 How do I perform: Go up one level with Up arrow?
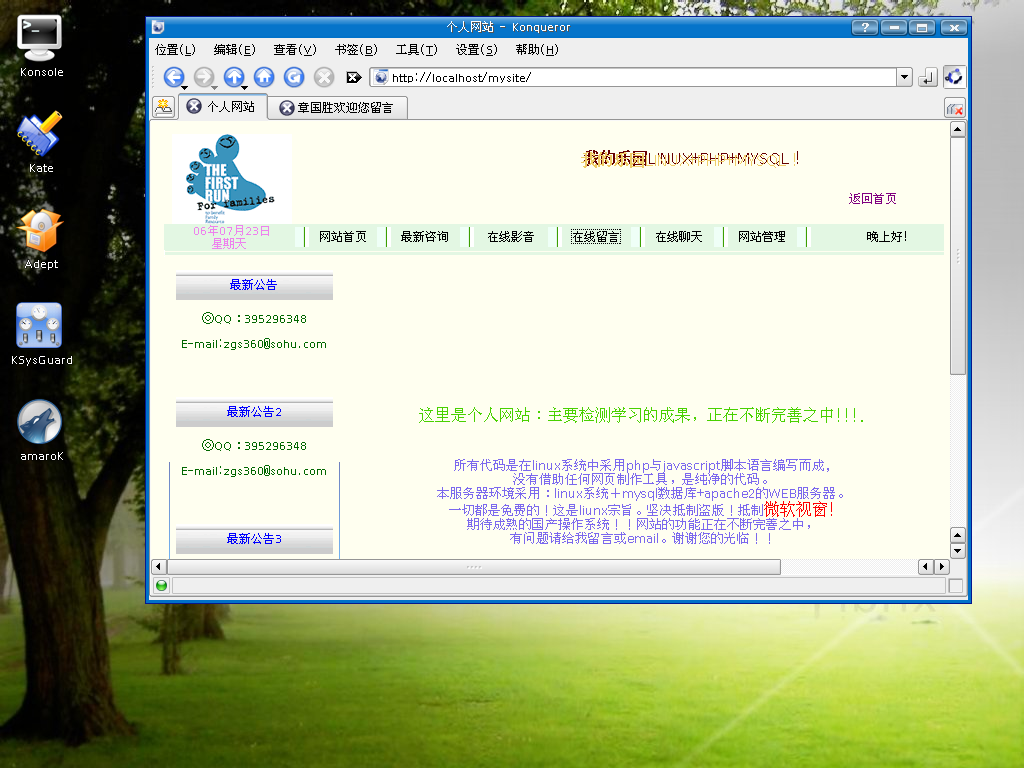[x=234, y=77]
